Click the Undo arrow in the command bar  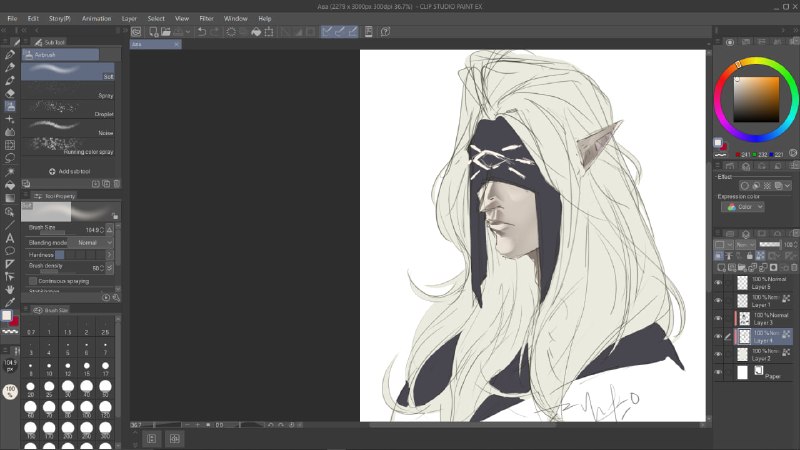(x=202, y=32)
